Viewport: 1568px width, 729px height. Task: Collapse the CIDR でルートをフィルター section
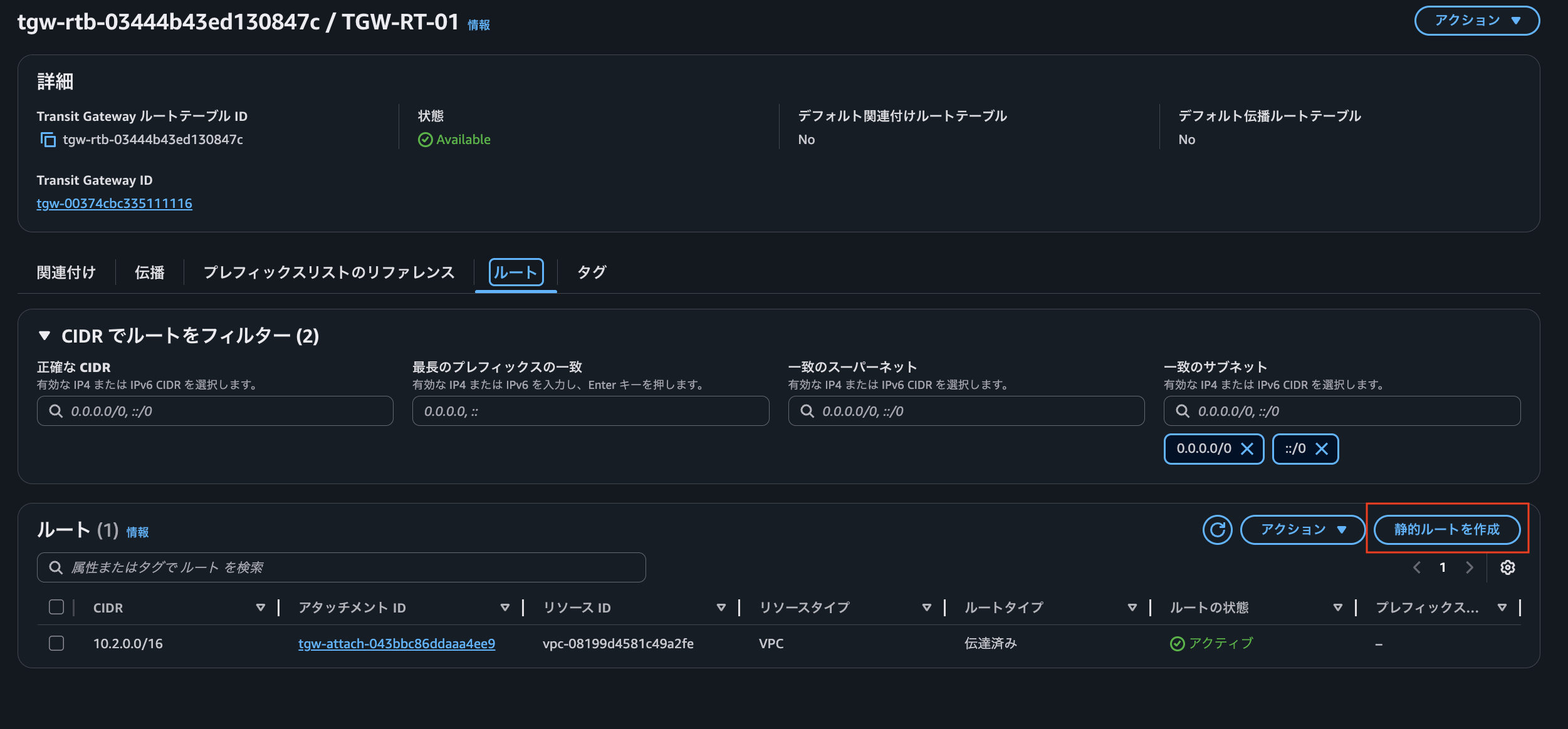[44, 336]
